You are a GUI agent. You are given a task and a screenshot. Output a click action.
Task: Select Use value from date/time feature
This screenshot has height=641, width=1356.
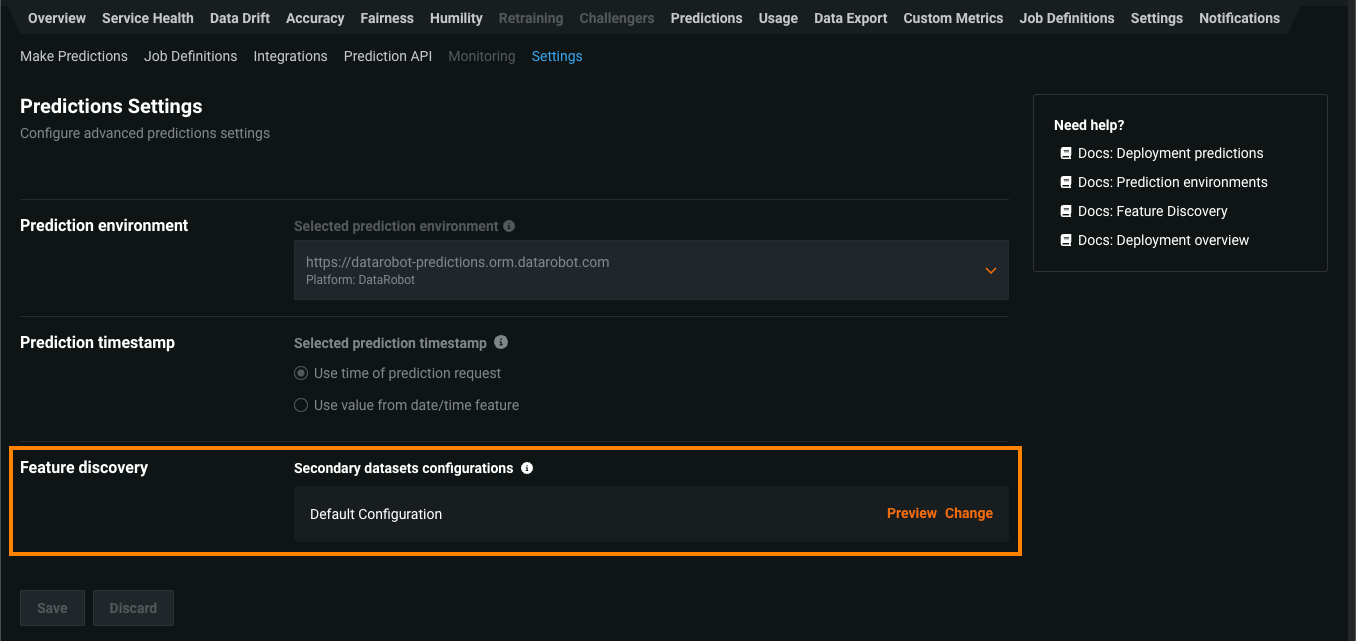click(x=301, y=405)
